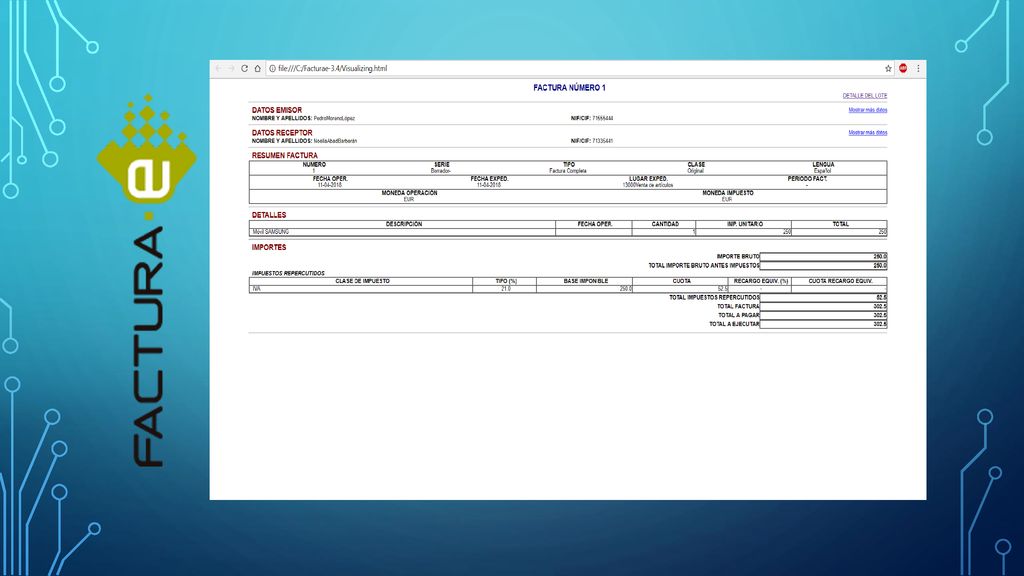Image resolution: width=1024 pixels, height=576 pixels.
Task: Click the MONEDA OPERACIÓN value EUR
Action: pyautogui.click(x=409, y=199)
